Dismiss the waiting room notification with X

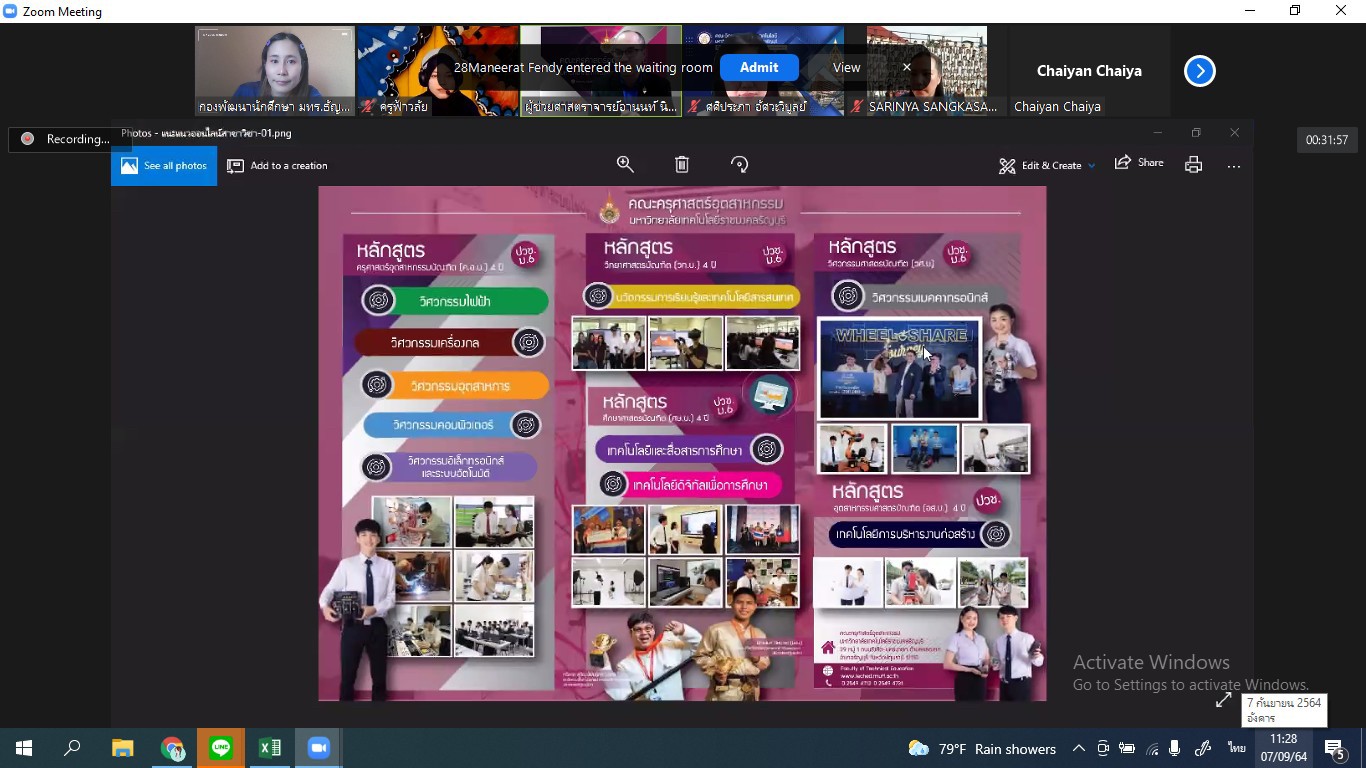click(x=906, y=67)
